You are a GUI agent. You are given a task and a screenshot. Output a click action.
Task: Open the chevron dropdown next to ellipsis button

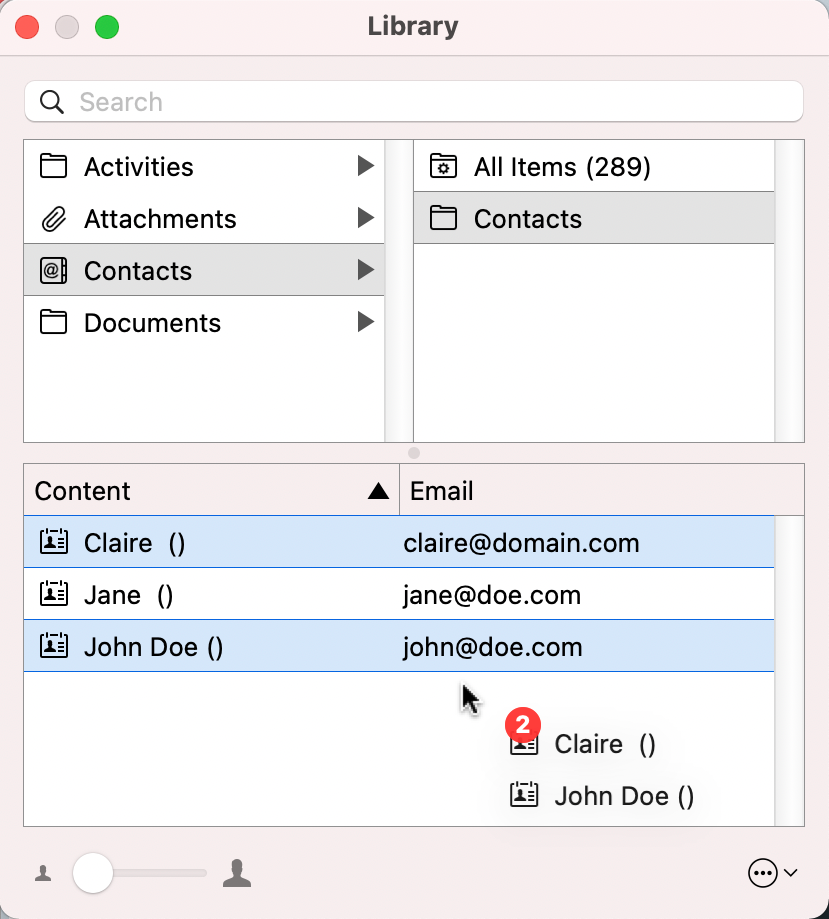pyautogui.click(x=790, y=872)
